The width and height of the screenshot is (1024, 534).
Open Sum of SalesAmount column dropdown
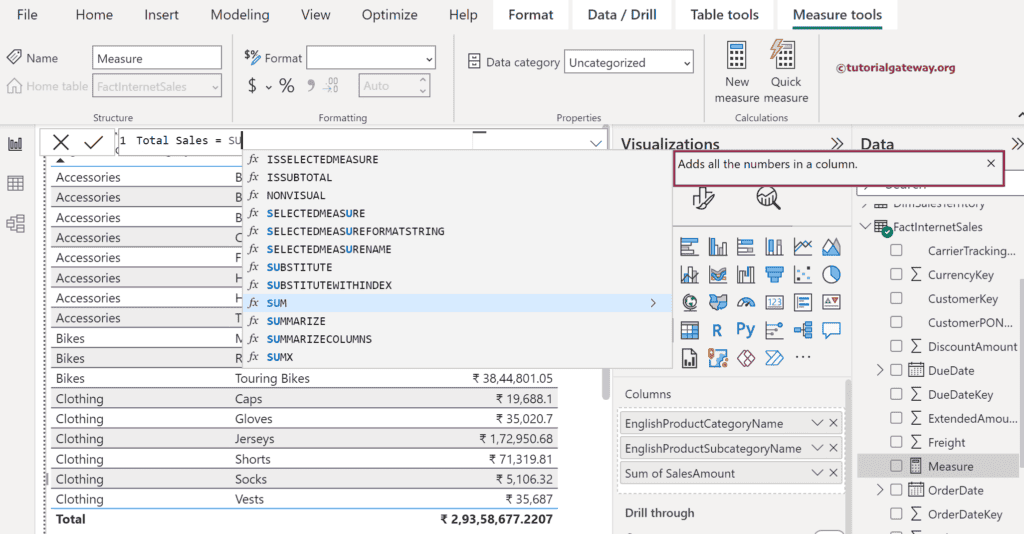tap(817, 473)
